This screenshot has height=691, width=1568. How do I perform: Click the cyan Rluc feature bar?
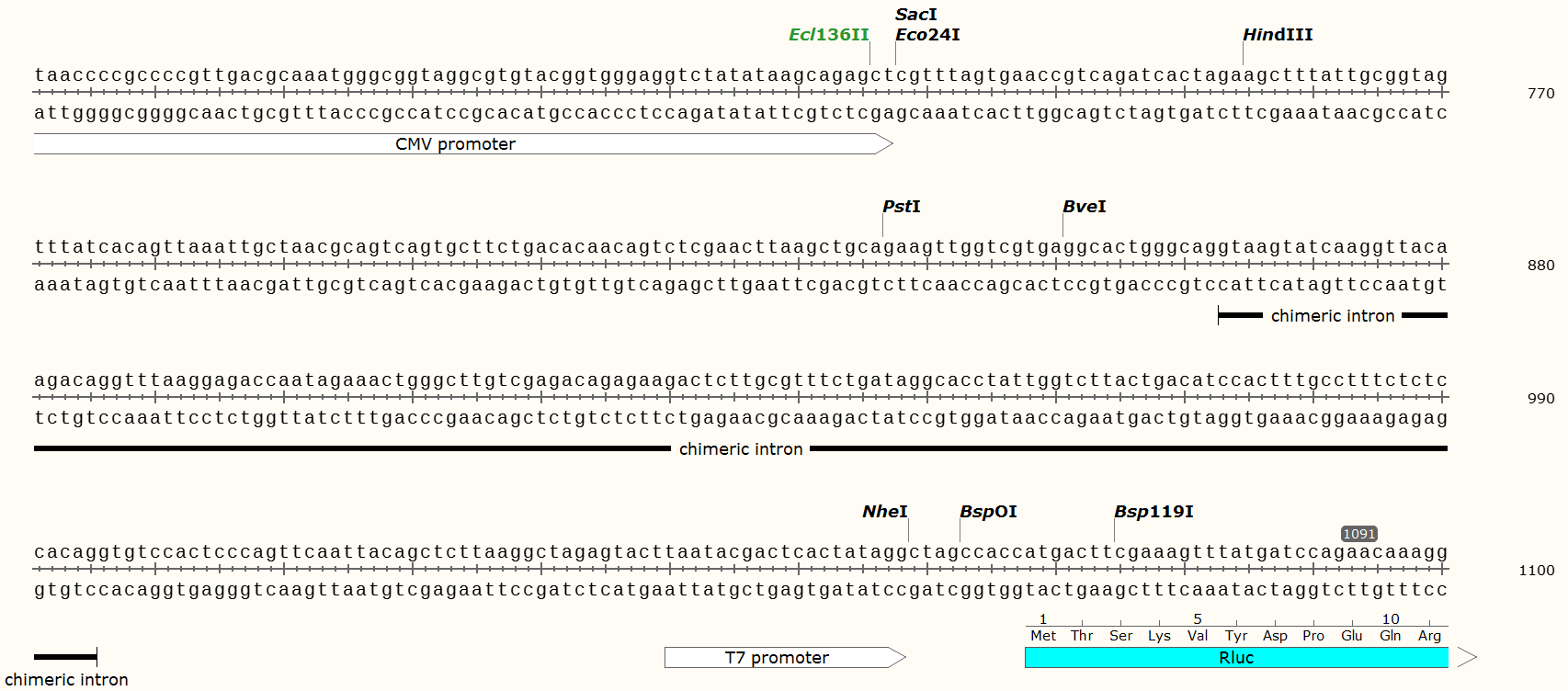tap(1235, 658)
